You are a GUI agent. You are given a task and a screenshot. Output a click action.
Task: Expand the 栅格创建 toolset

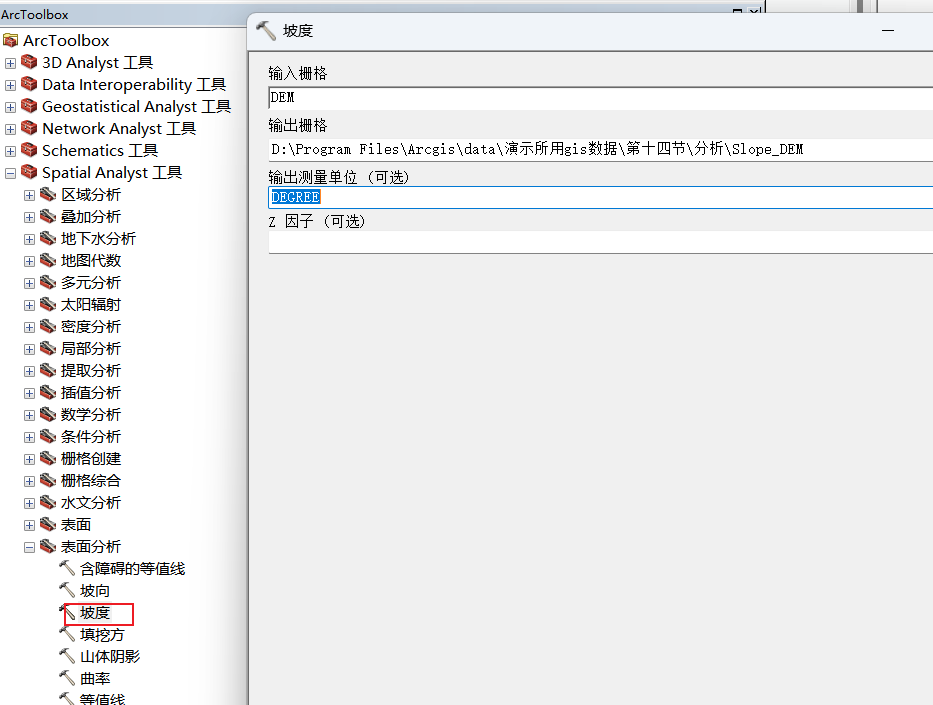click(29, 459)
